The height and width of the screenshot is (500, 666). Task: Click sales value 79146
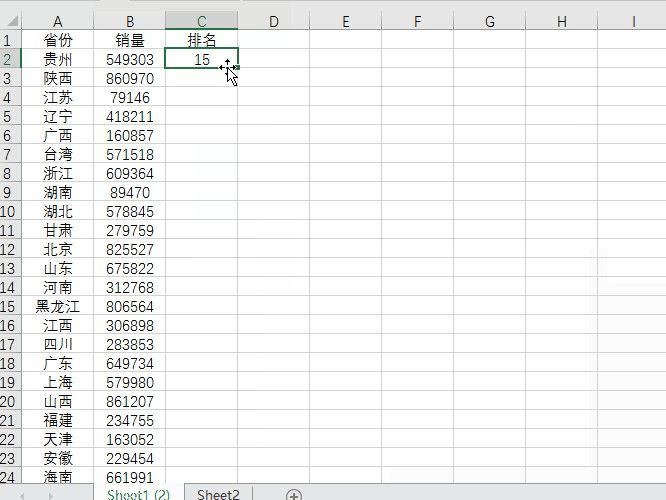pos(130,97)
